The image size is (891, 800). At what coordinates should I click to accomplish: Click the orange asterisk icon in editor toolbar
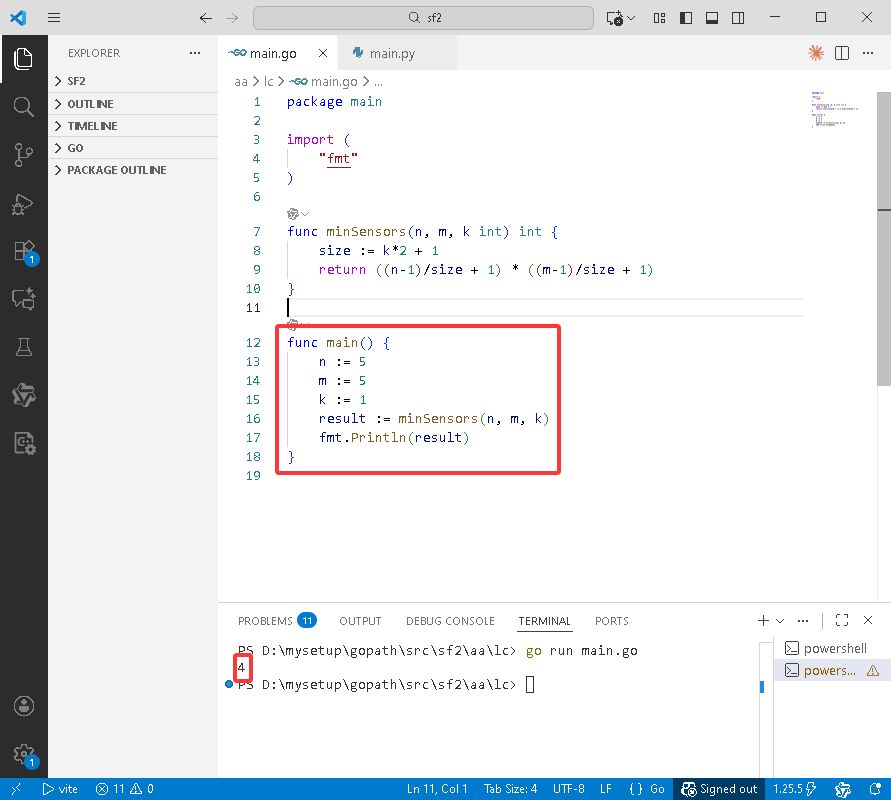pos(816,53)
